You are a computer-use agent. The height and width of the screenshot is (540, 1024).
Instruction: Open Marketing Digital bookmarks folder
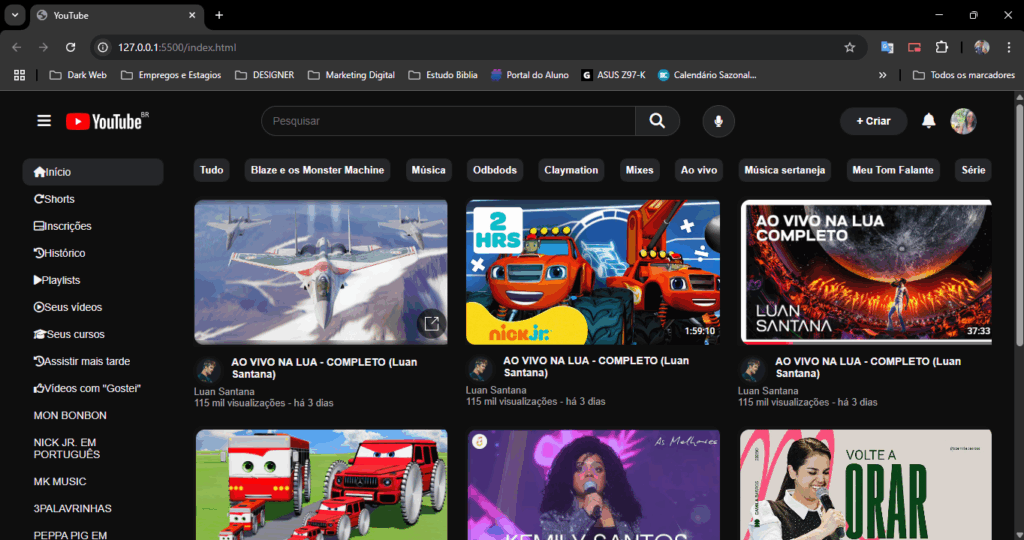coord(351,75)
